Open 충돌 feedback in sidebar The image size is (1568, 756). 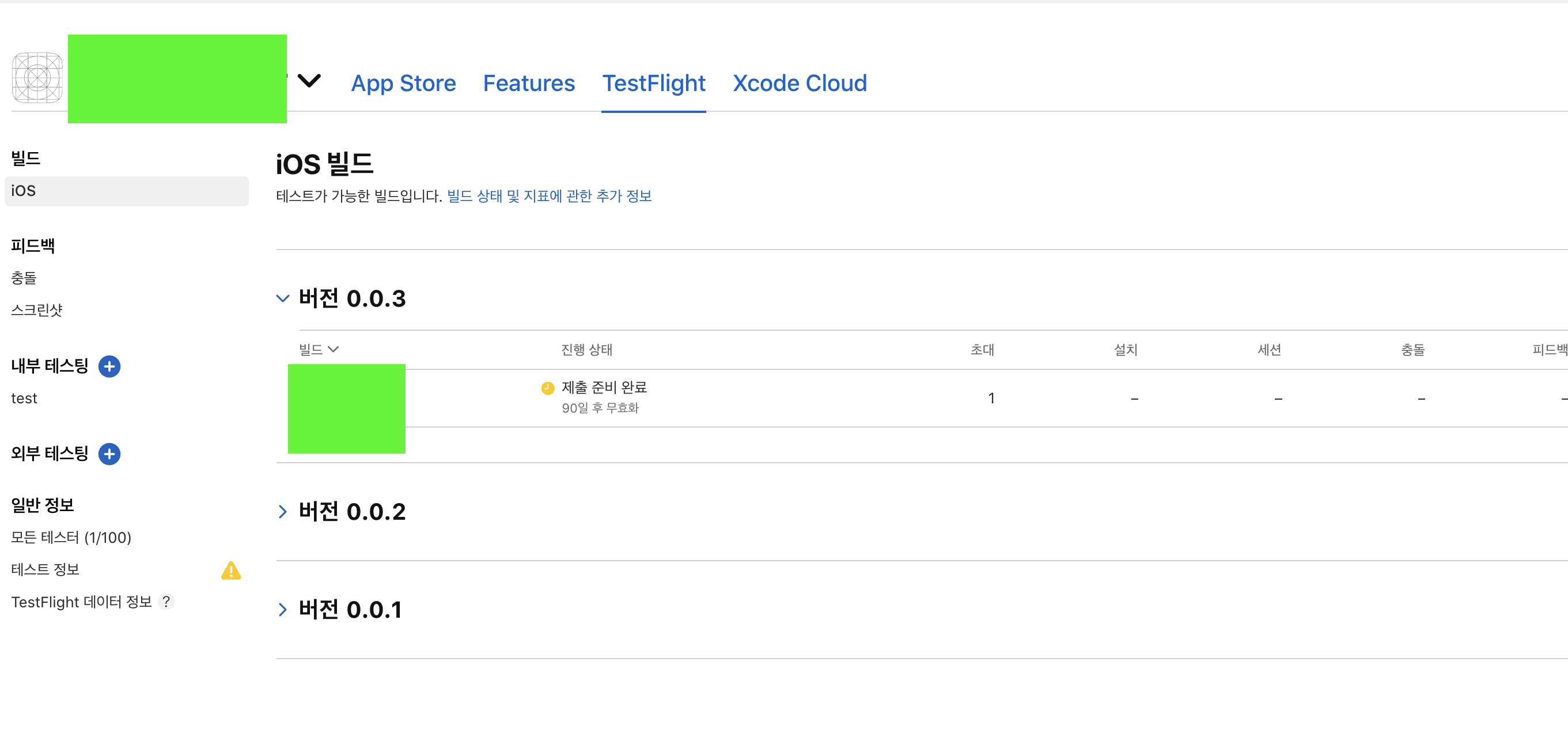tap(24, 278)
